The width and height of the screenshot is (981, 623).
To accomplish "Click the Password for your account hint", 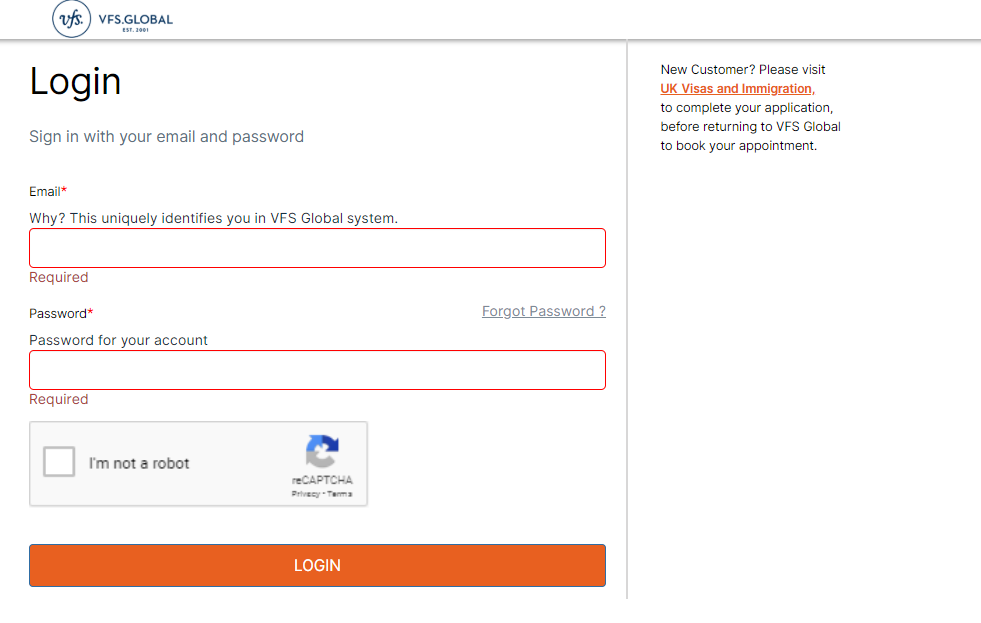I will click(x=118, y=340).
